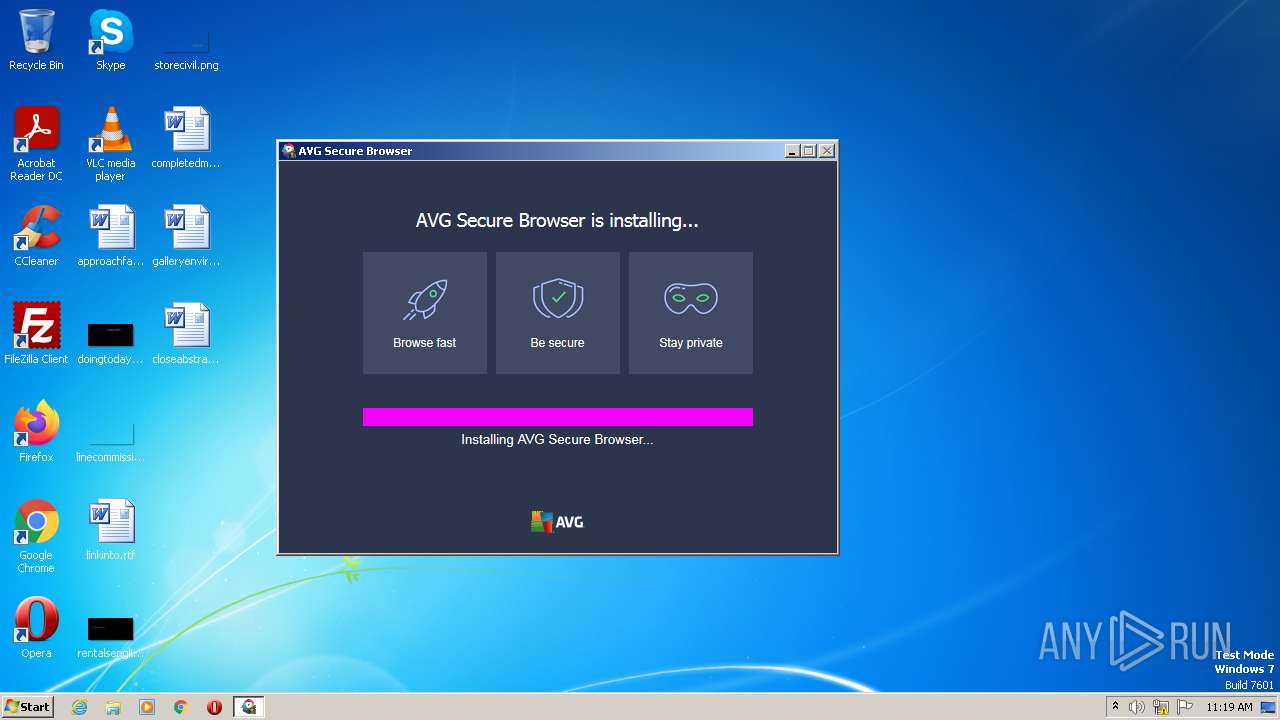The height and width of the screenshot is (720, 1280).
Task: Click the Be secure shield tile
Action: pos(558,313)
